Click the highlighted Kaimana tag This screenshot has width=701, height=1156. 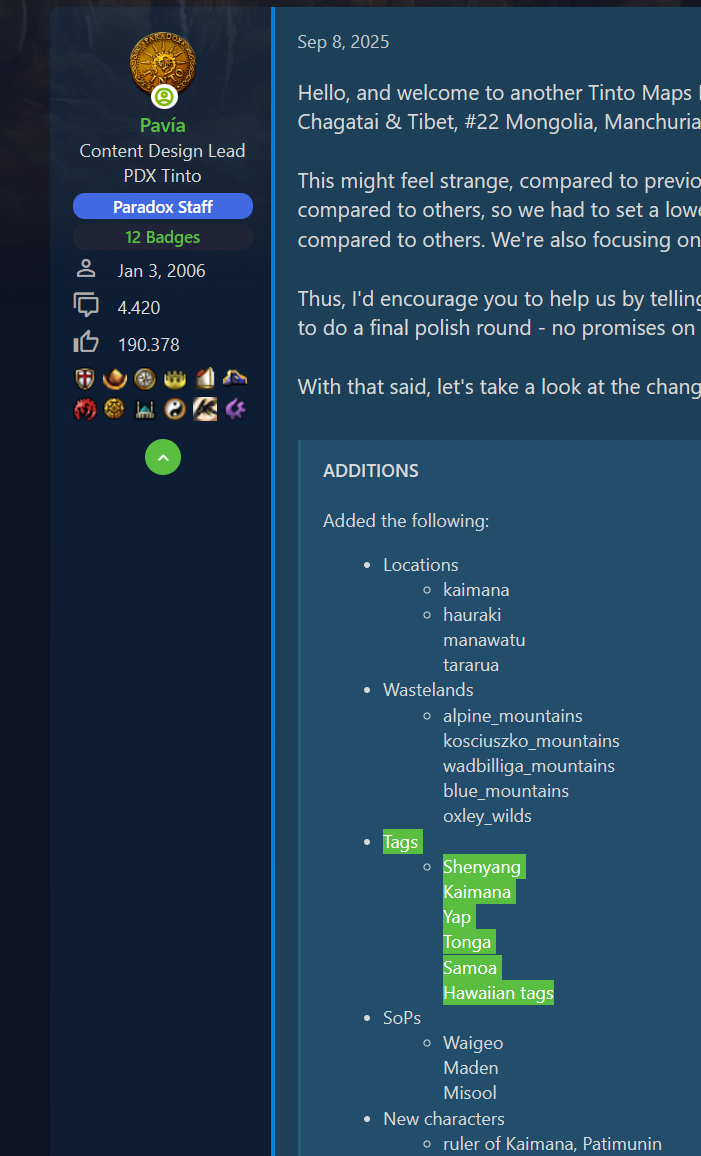pyautogui.click(x=478, y=892)
